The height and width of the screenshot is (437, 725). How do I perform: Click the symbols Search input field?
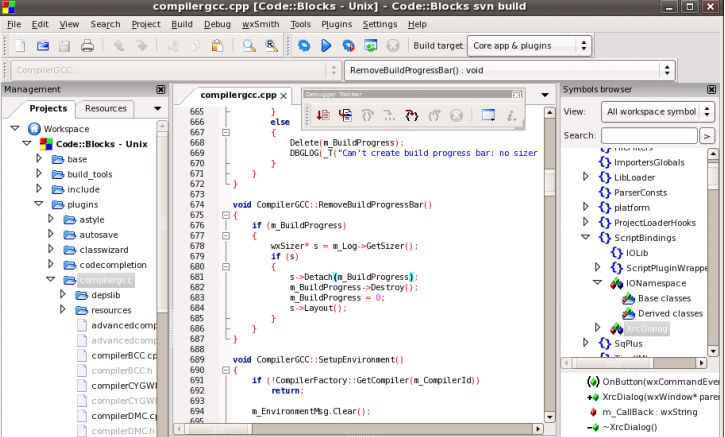pos(649,135)
